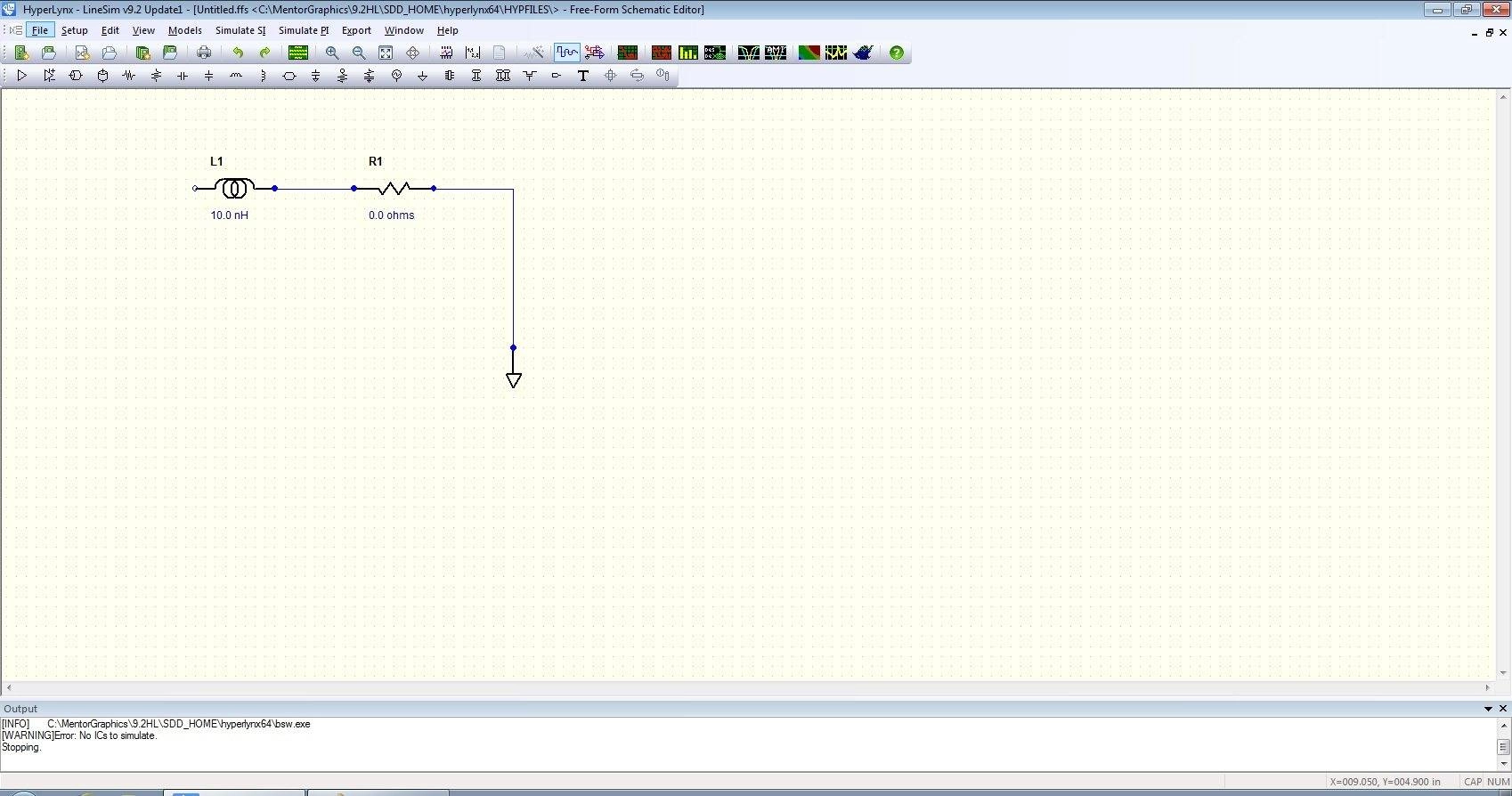Click the horizontal scrollbar left arrow
Image resolution: width=1512 pixels, height=796 pixels.
click(9, 687)
